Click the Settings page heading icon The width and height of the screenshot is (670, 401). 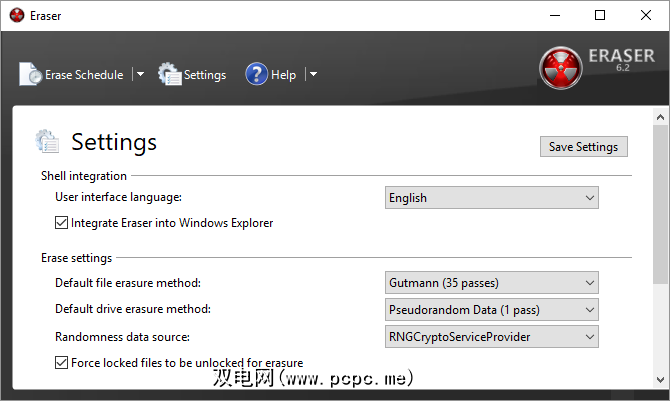click(x=47, y=141)
